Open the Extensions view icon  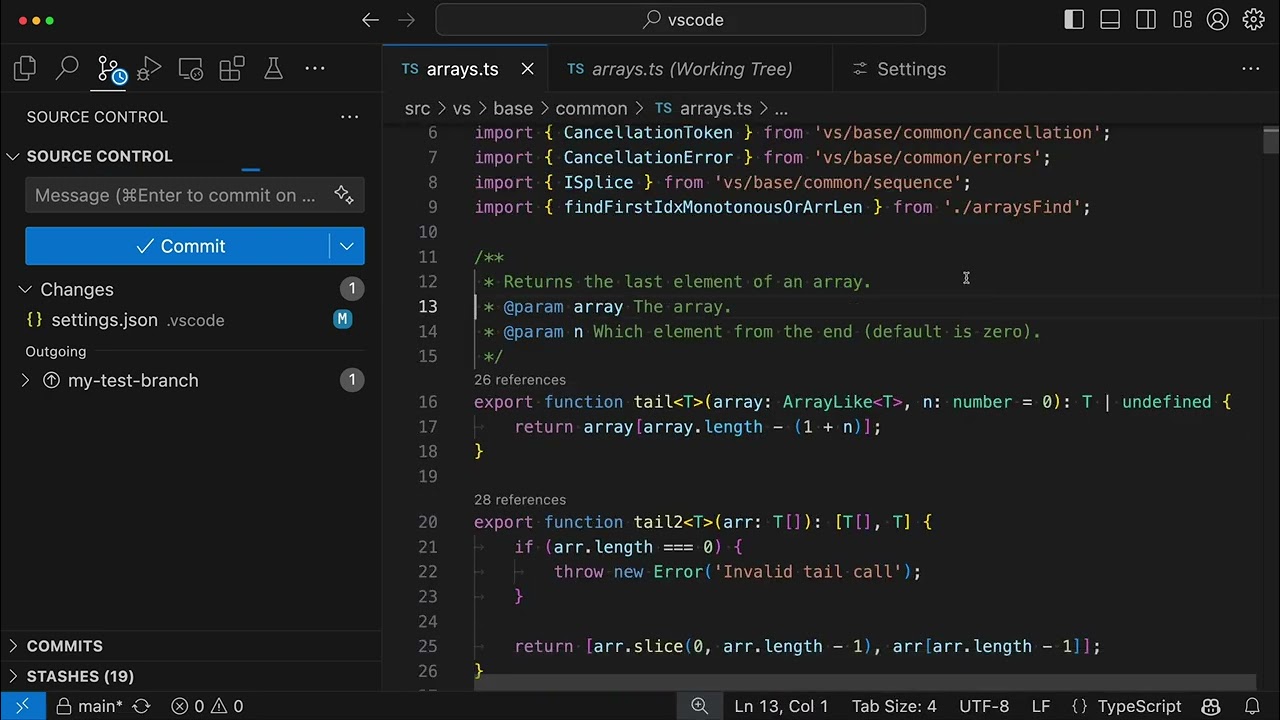tap(232, 68)
